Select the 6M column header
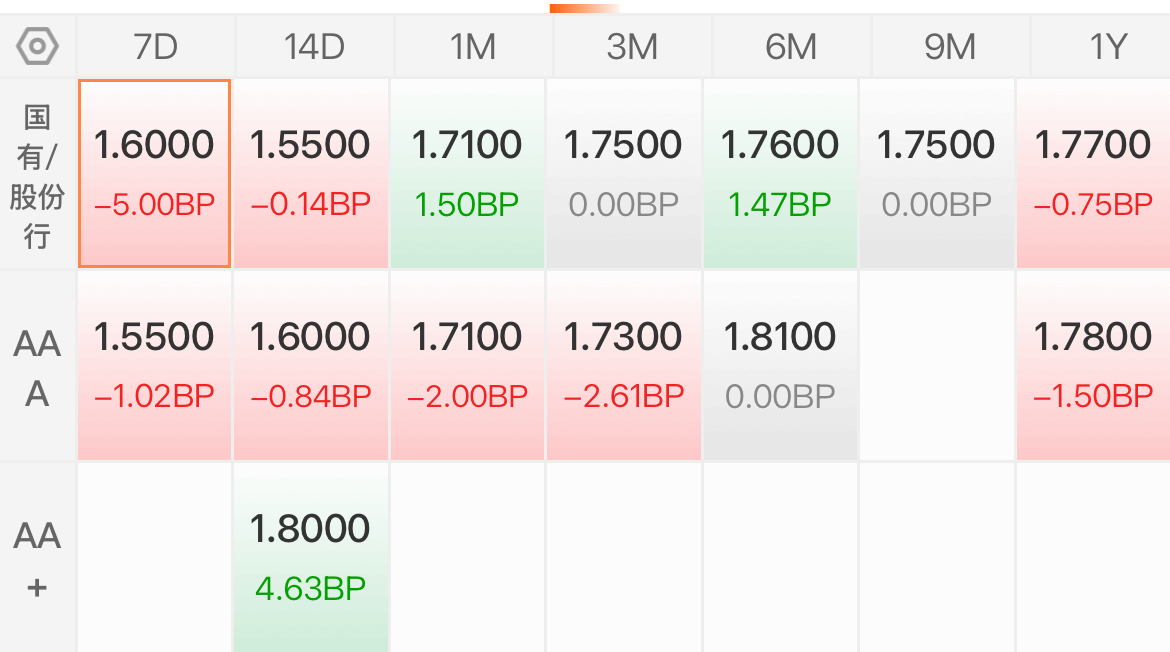Image resolution: width=1170 pixels, height=652 pixels. [791, 47]
